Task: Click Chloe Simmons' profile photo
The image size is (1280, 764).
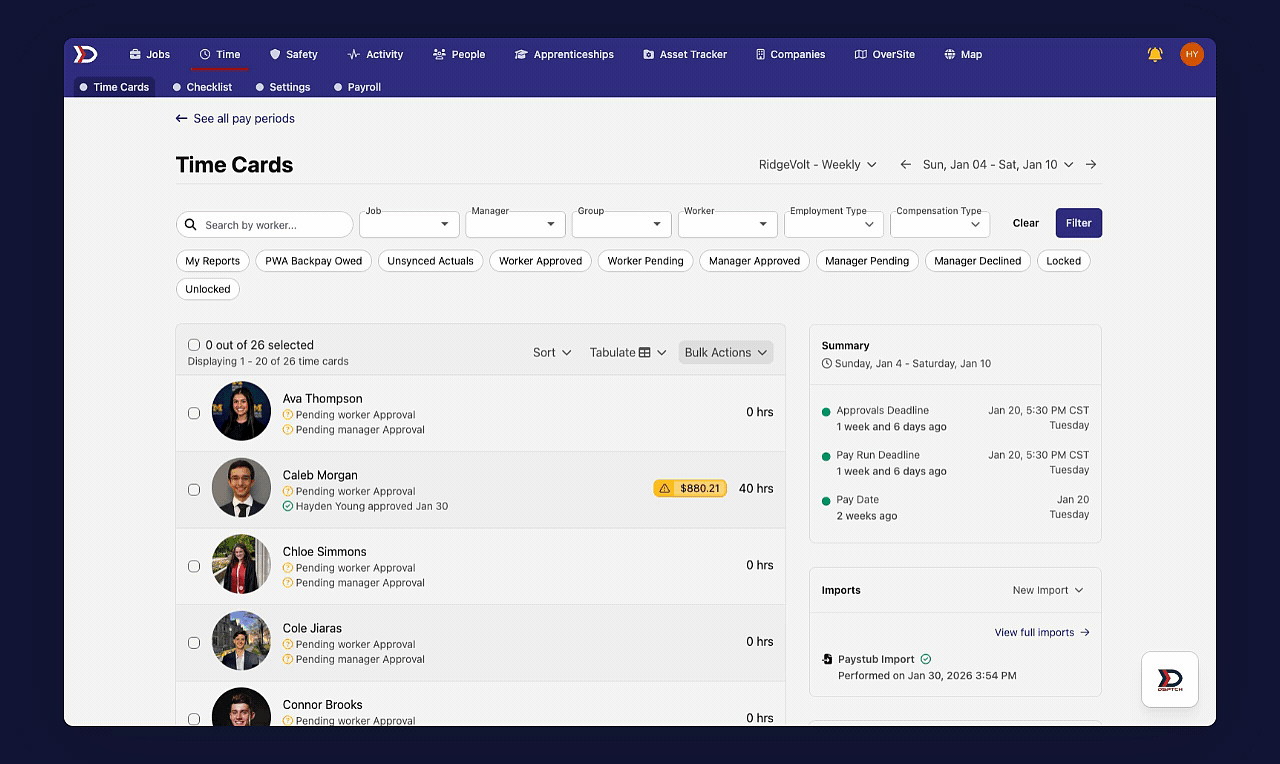Action: click(241, 564)
